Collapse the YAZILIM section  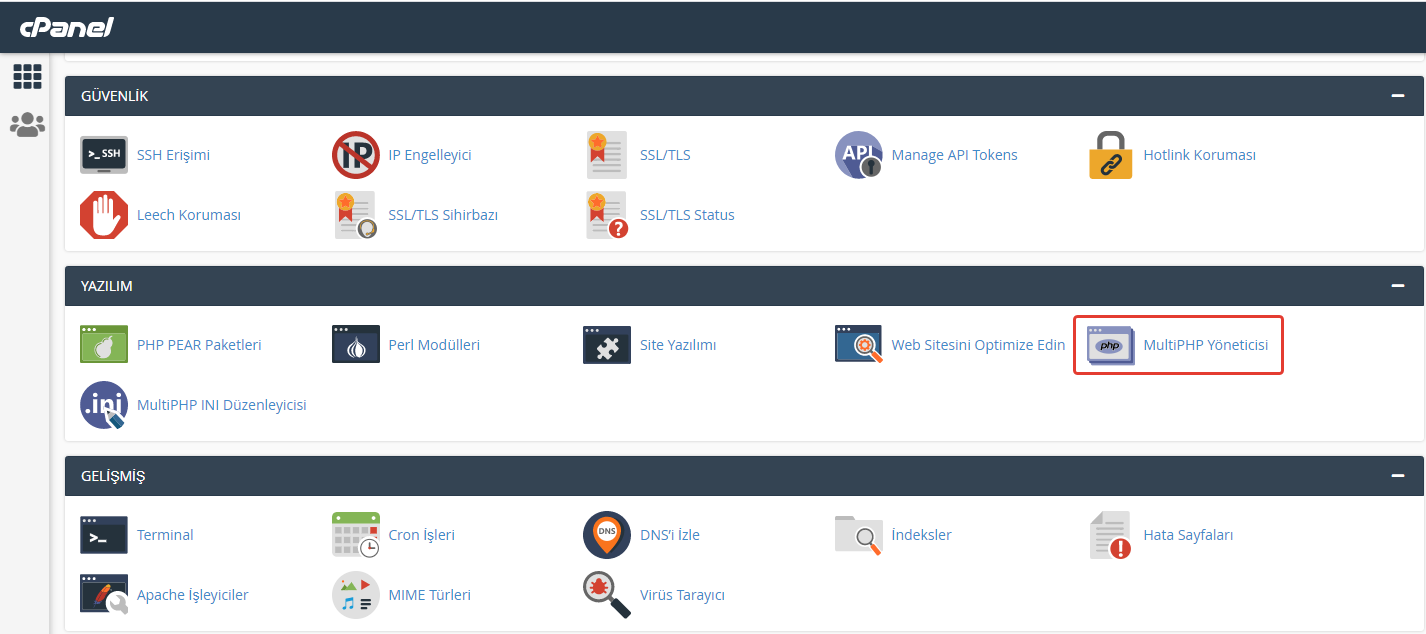click(1397, 286)
